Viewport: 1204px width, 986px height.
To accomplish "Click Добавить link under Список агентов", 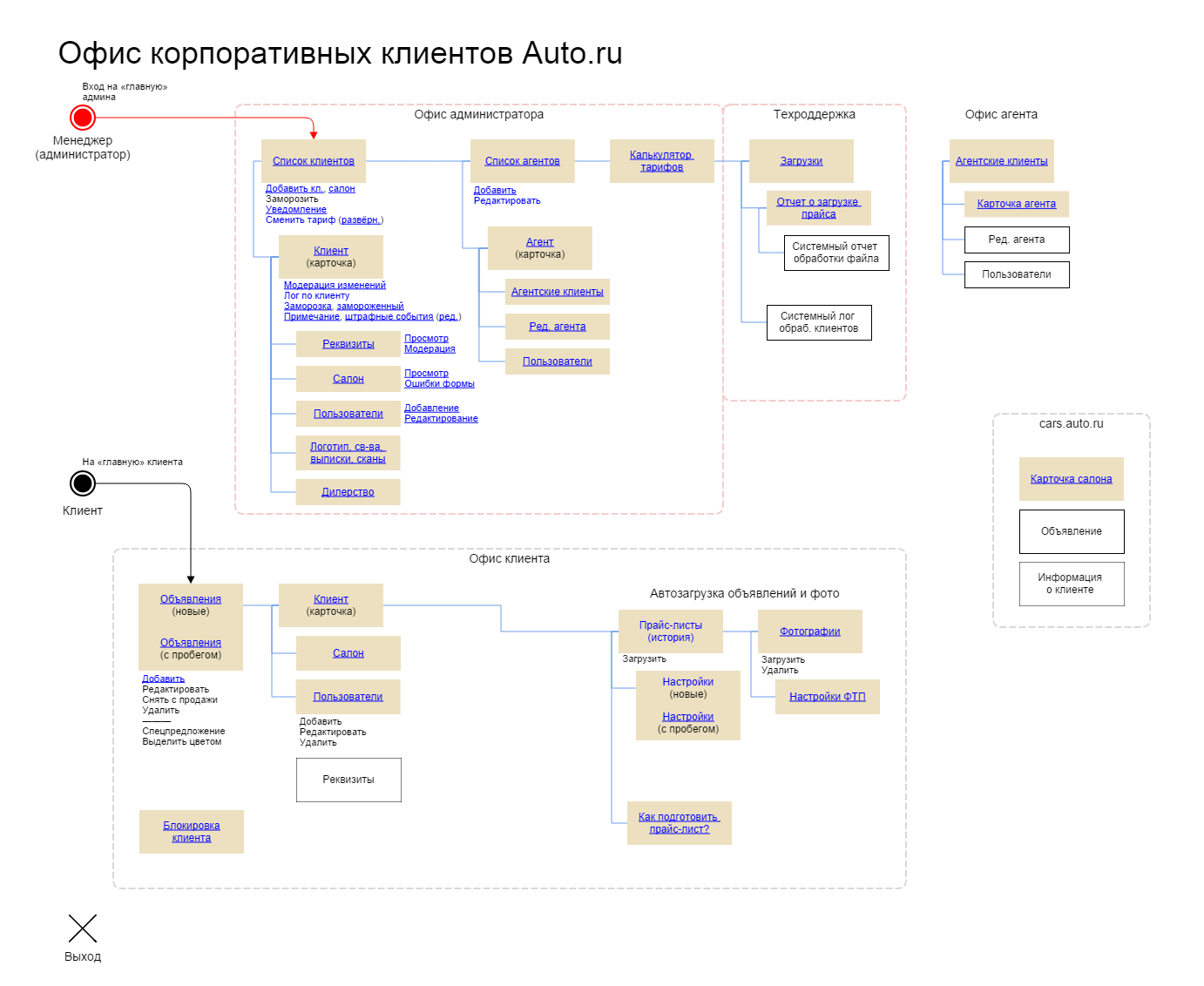I will point(495,190).
